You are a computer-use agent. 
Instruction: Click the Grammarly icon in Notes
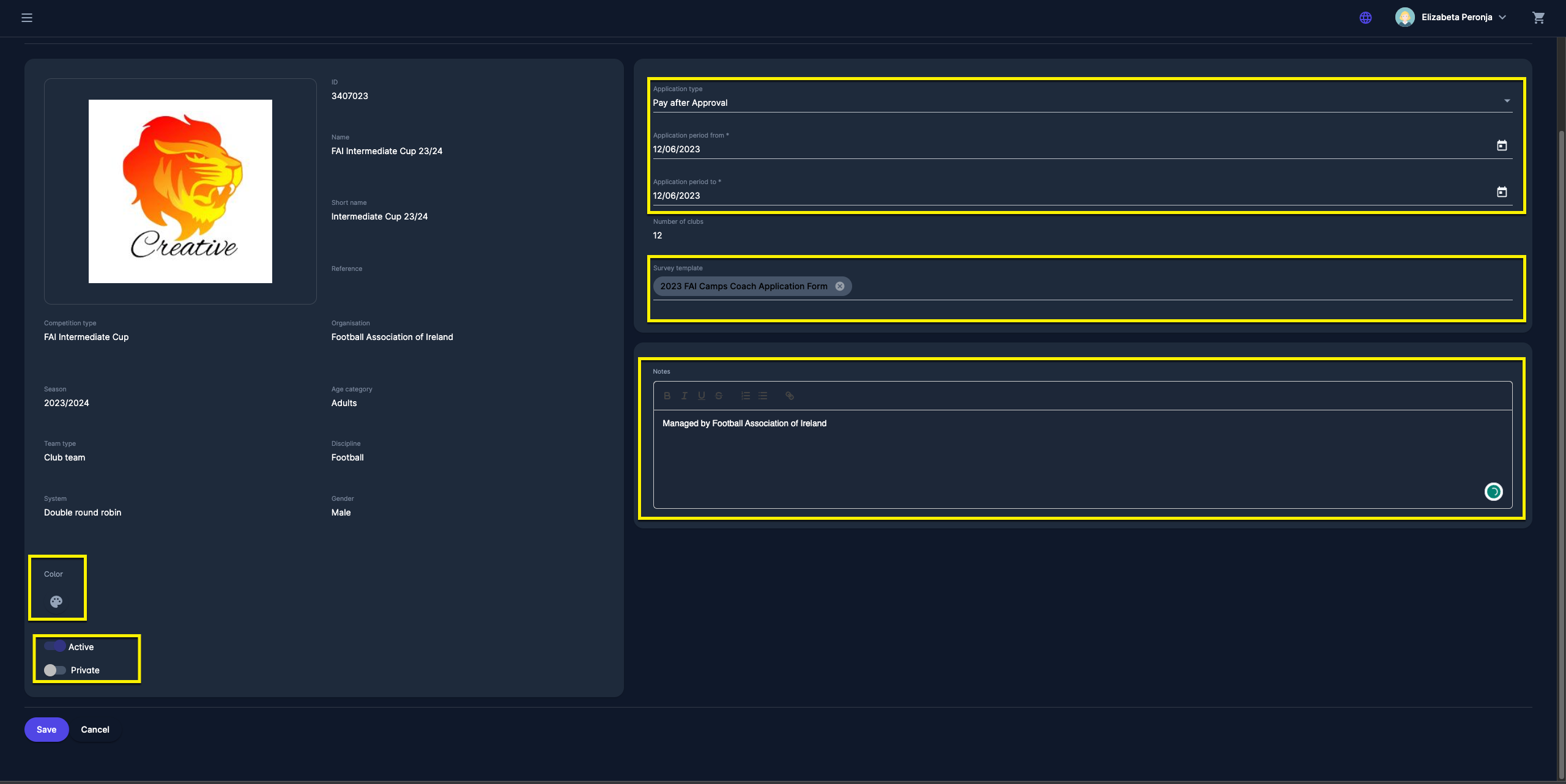(1493, 492)
